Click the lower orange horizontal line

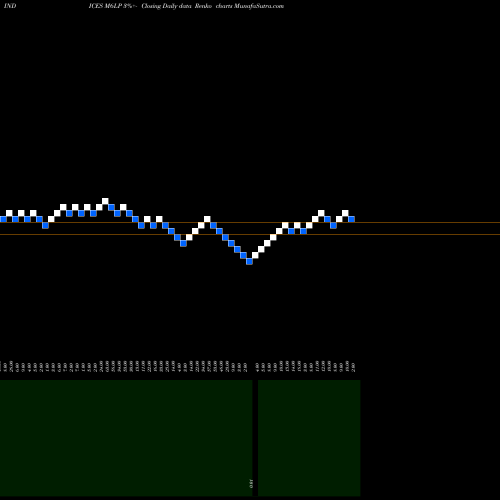250,235
